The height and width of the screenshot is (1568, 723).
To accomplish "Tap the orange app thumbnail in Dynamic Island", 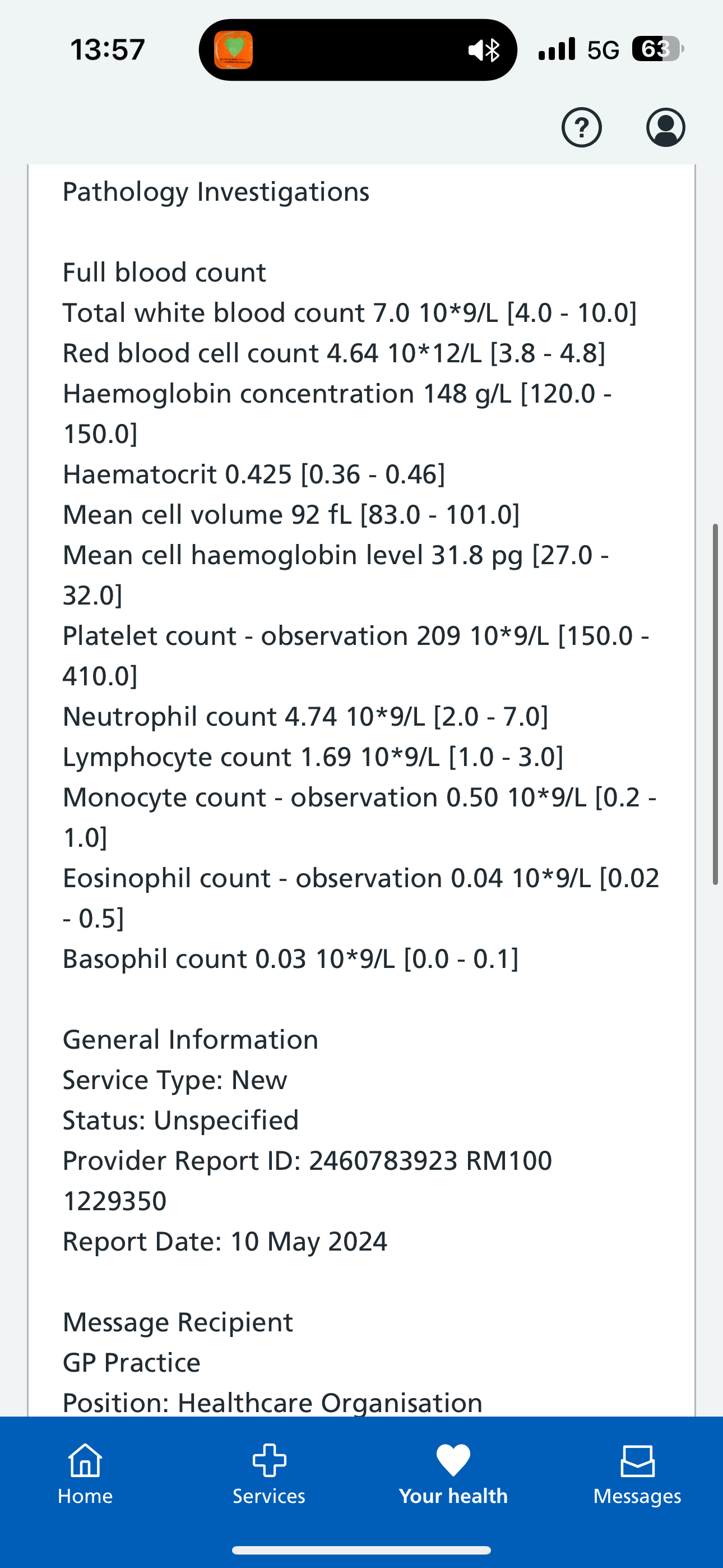I will pos(234,50).
